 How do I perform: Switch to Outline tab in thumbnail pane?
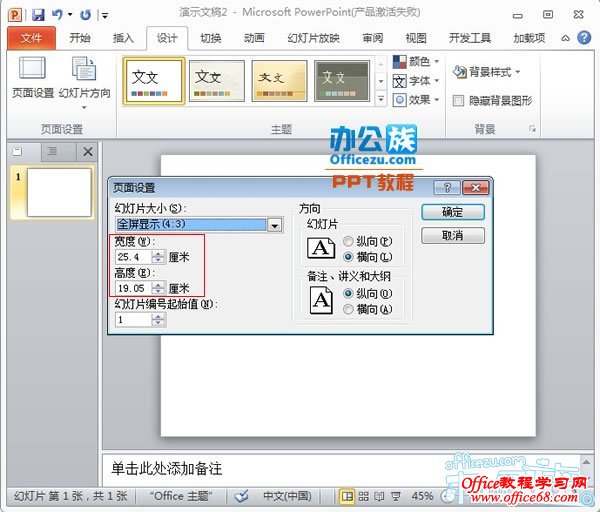[x=52, y=152]
